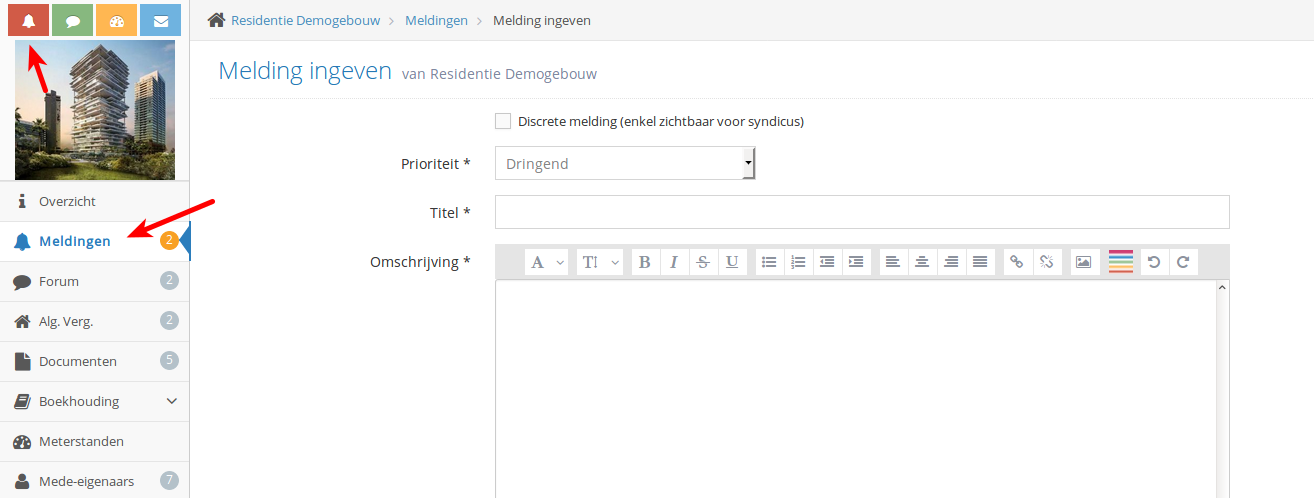Open Documenten in the sidebar

[78, 361]
